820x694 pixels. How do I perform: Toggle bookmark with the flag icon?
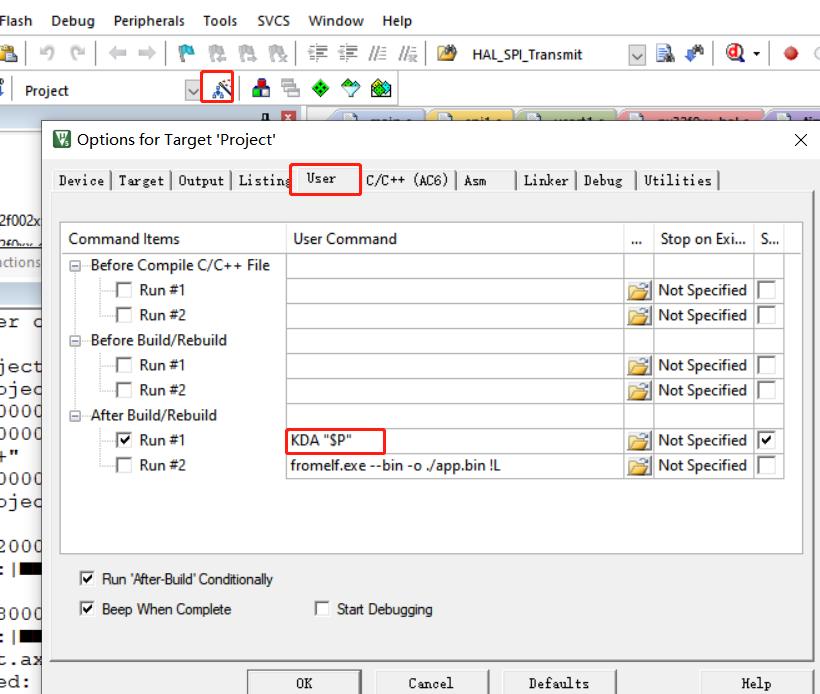coord(186,54)
